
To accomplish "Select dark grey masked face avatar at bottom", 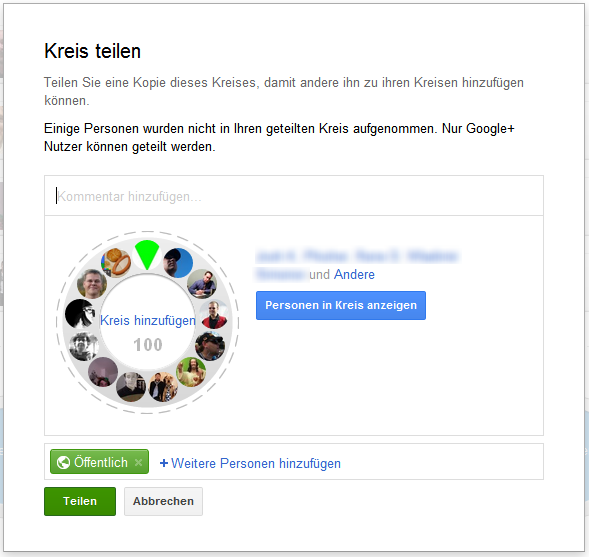I will 131,387.
